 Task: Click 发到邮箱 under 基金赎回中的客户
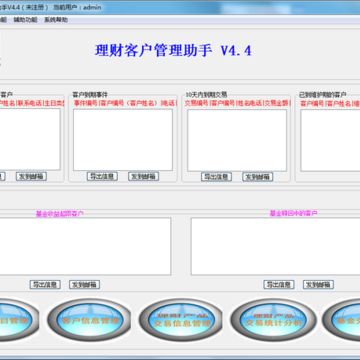tap(318, 284)
